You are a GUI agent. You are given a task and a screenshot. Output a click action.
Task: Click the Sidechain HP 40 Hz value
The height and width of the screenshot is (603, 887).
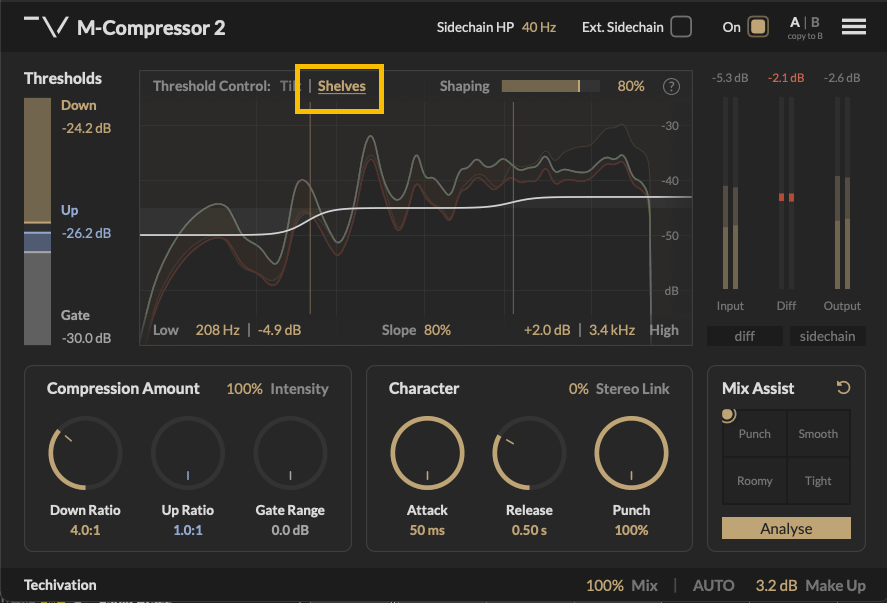(539, 27)
